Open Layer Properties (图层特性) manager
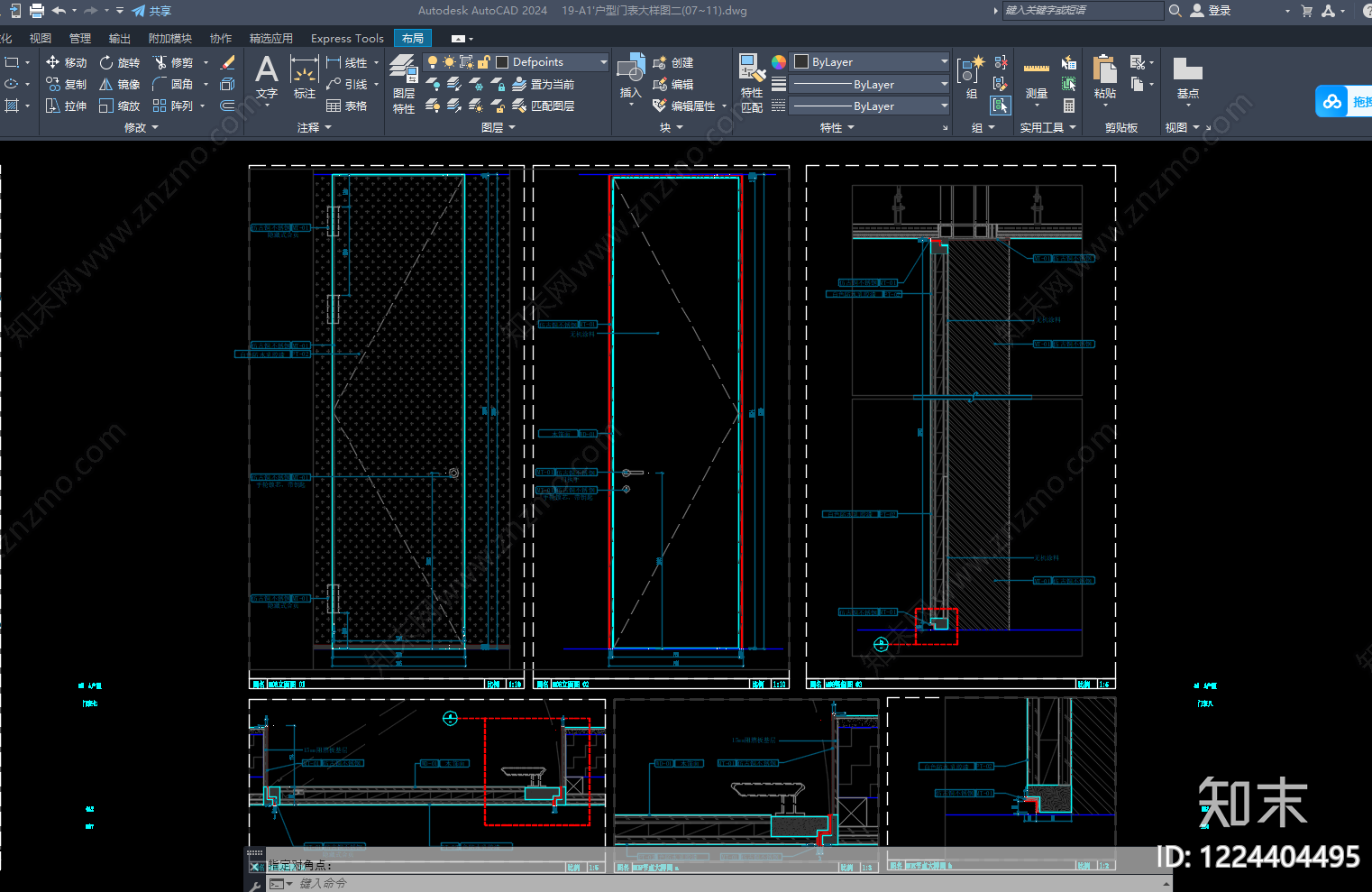The width and height of the screenshot is (1372, 892). click(x=403, y=83)
